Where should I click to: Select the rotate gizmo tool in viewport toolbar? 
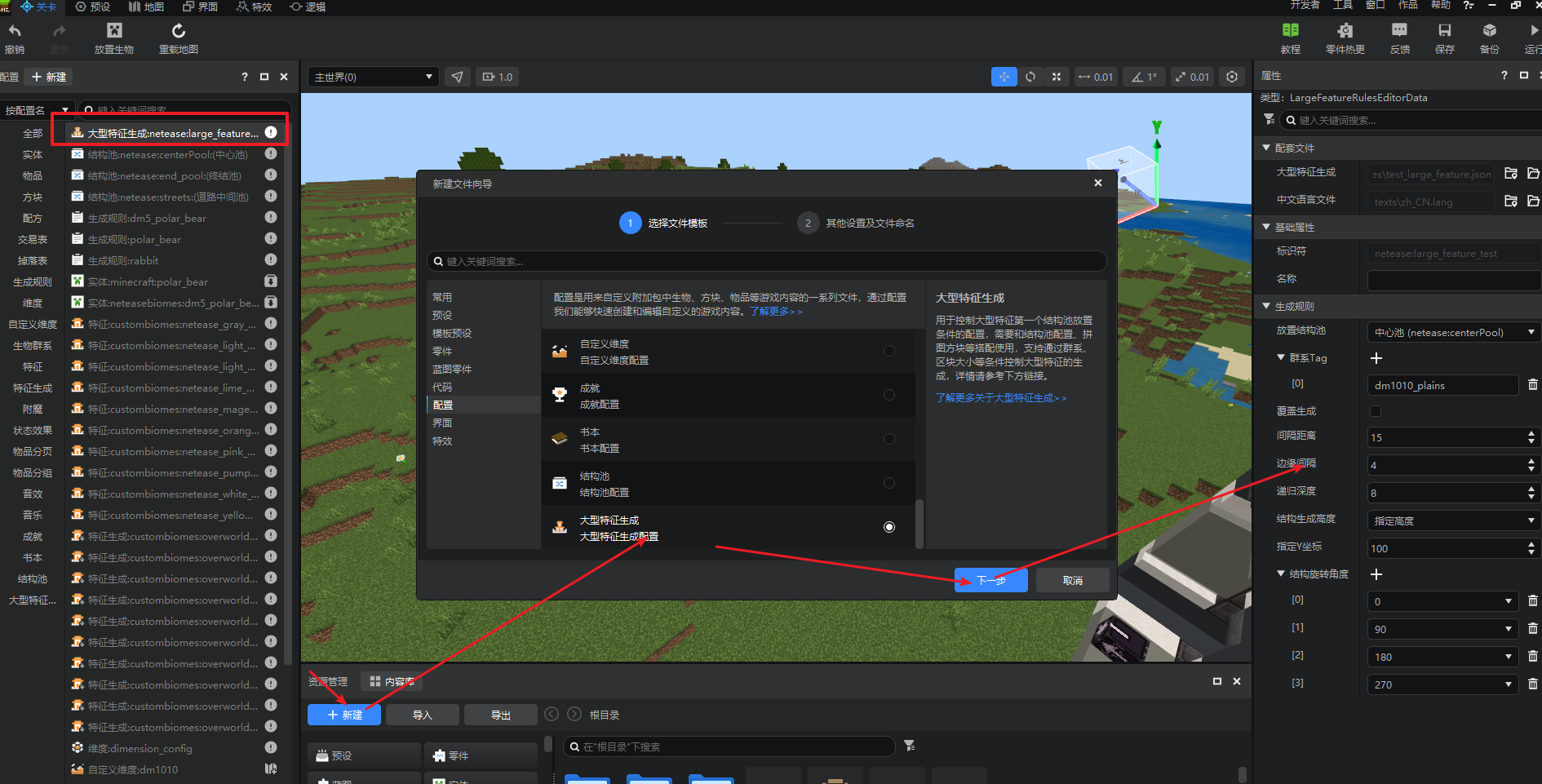1030,77
